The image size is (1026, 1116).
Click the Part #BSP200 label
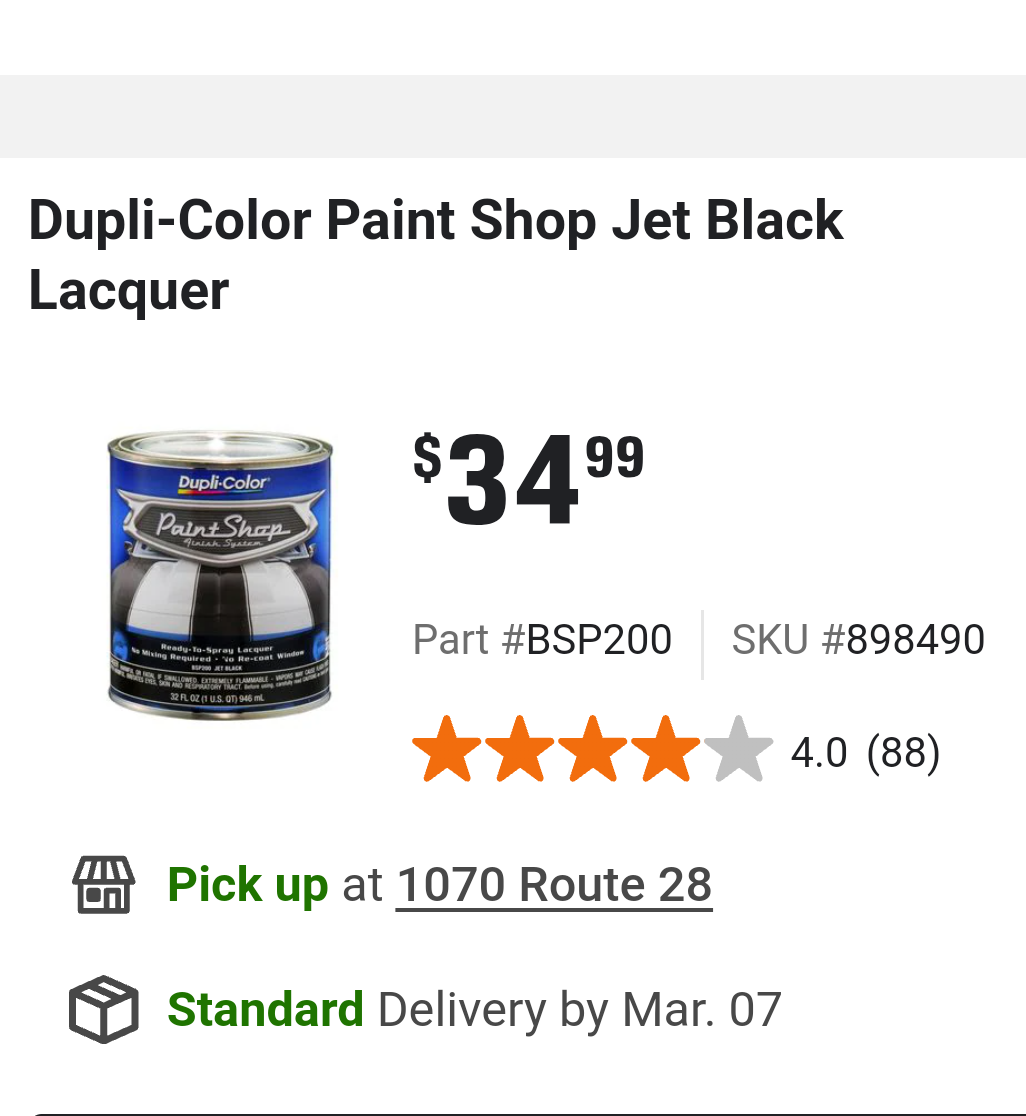point(542,640)
